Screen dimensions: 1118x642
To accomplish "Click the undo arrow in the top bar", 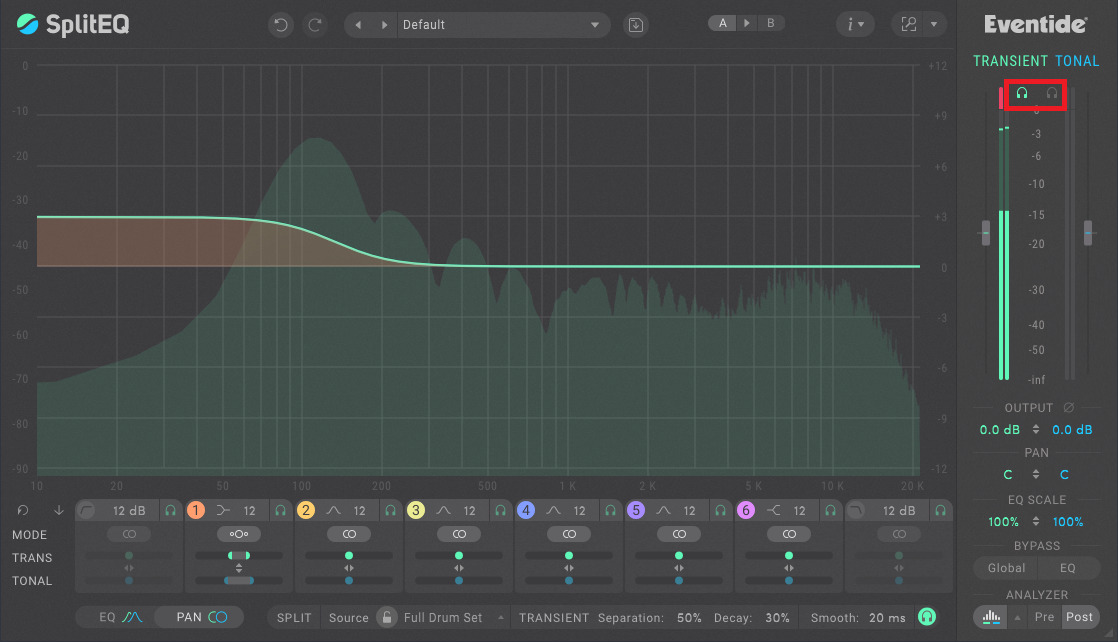I will (281, 25).
